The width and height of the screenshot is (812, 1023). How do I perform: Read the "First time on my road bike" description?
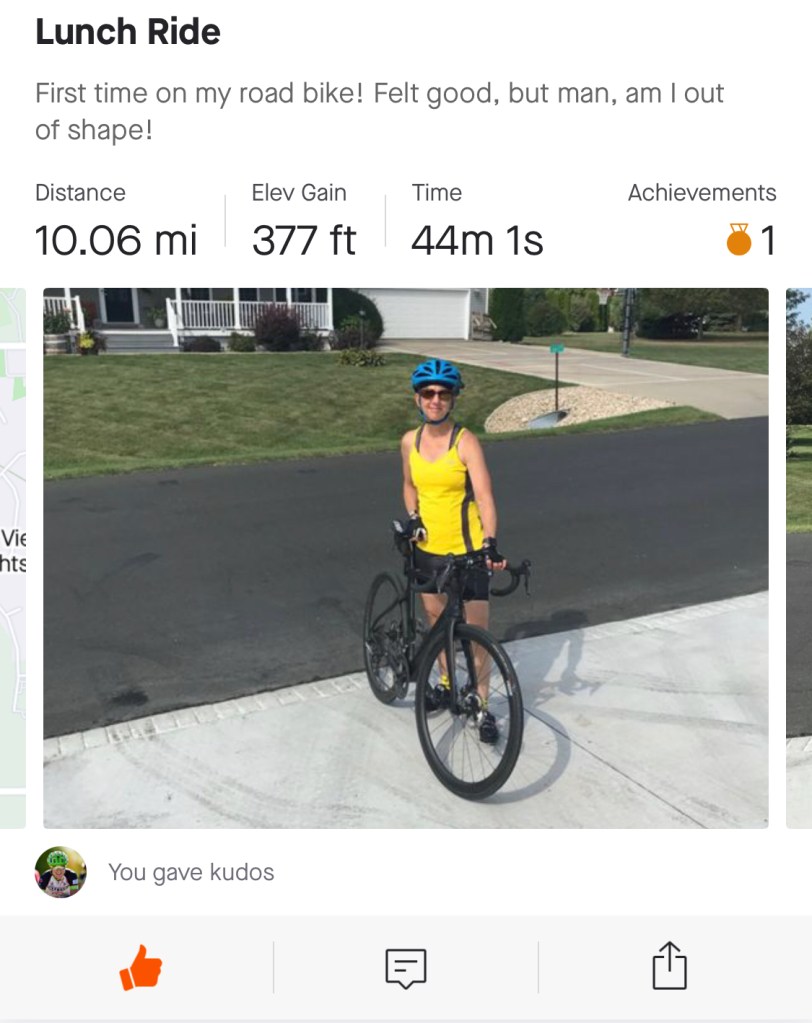[379, 111]
